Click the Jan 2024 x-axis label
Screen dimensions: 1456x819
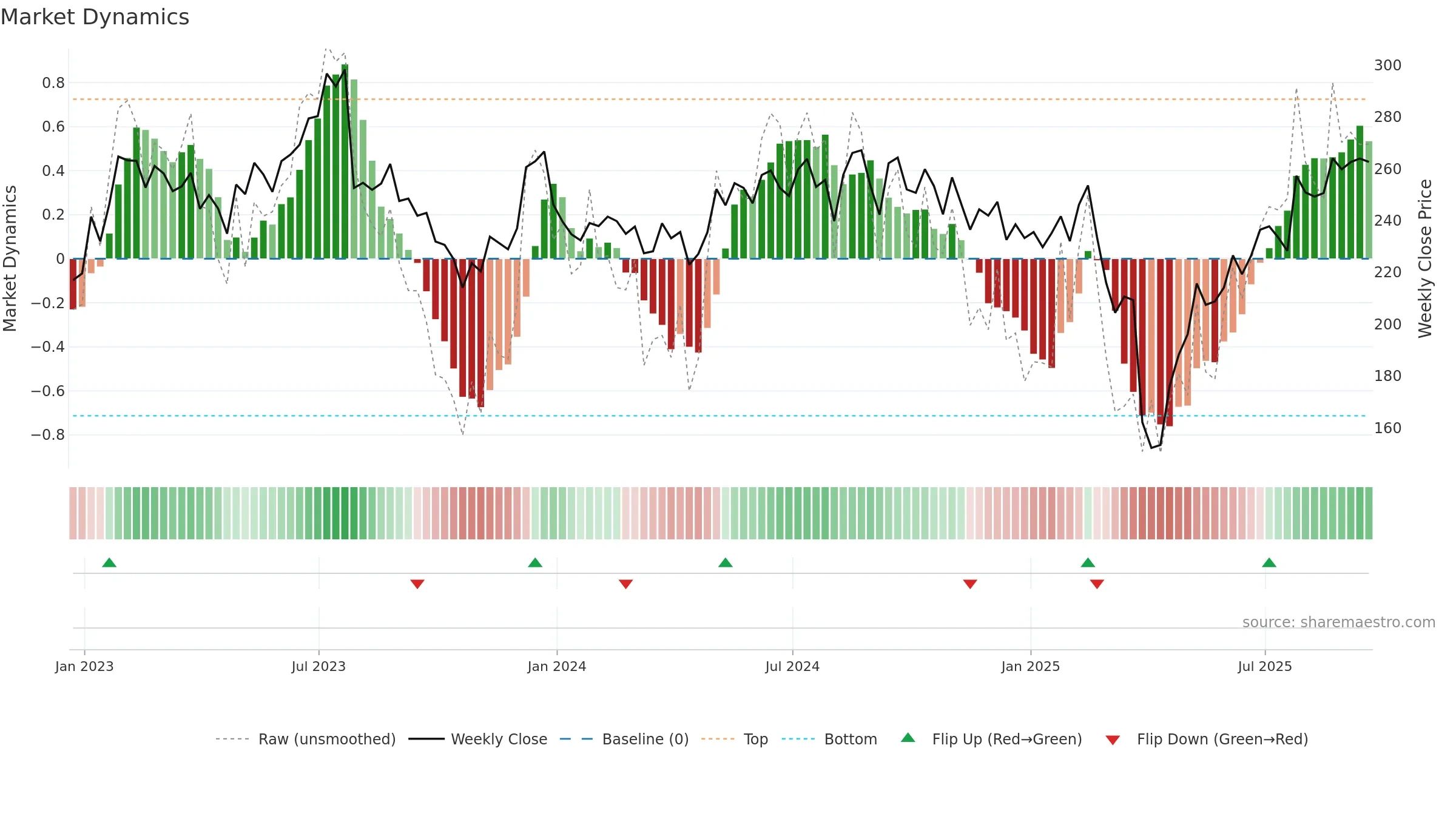coord(557,666)
